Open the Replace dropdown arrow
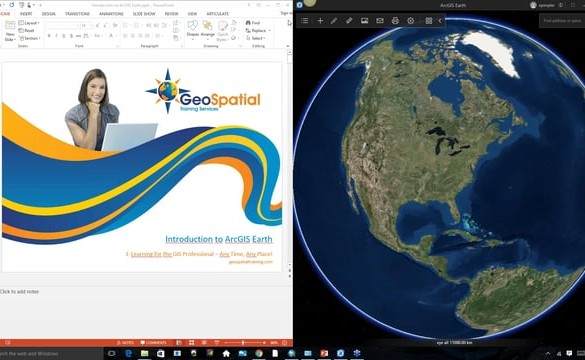 click(270, 31)
